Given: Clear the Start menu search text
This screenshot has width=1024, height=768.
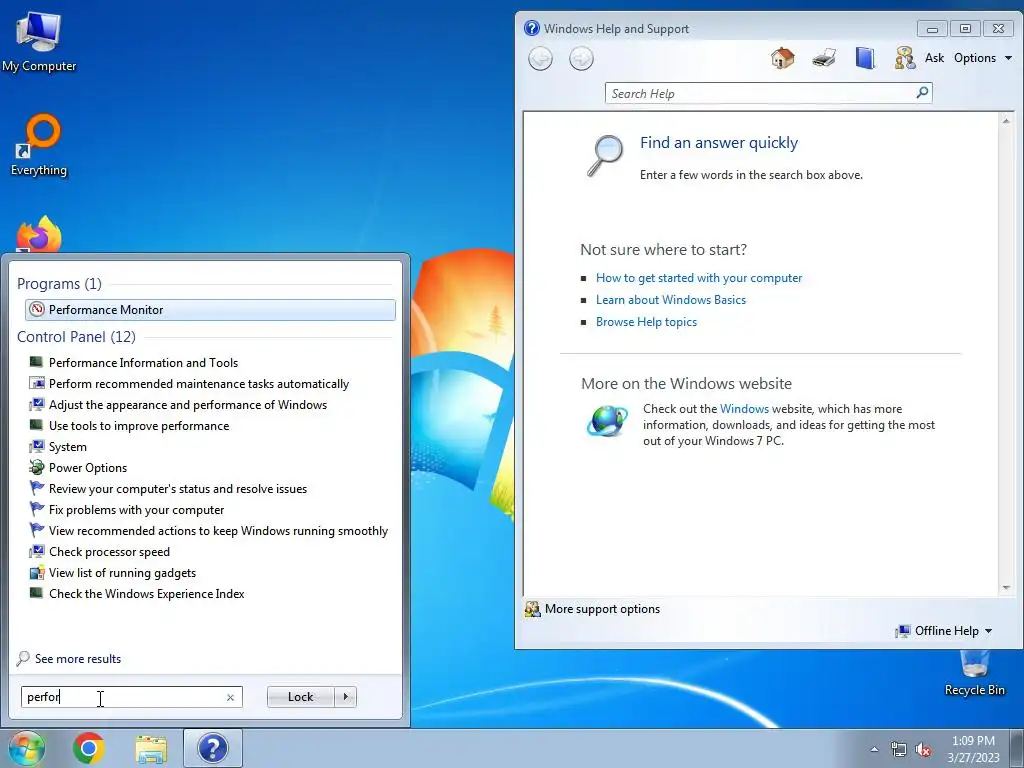Looking at the screenshot, I should (230, 697).
